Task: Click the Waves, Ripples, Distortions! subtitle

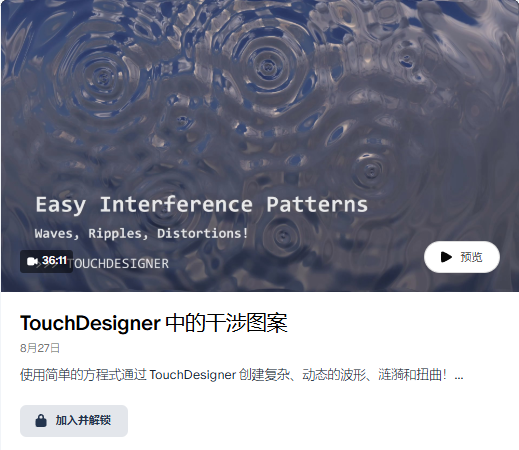Action: [141, 233]
